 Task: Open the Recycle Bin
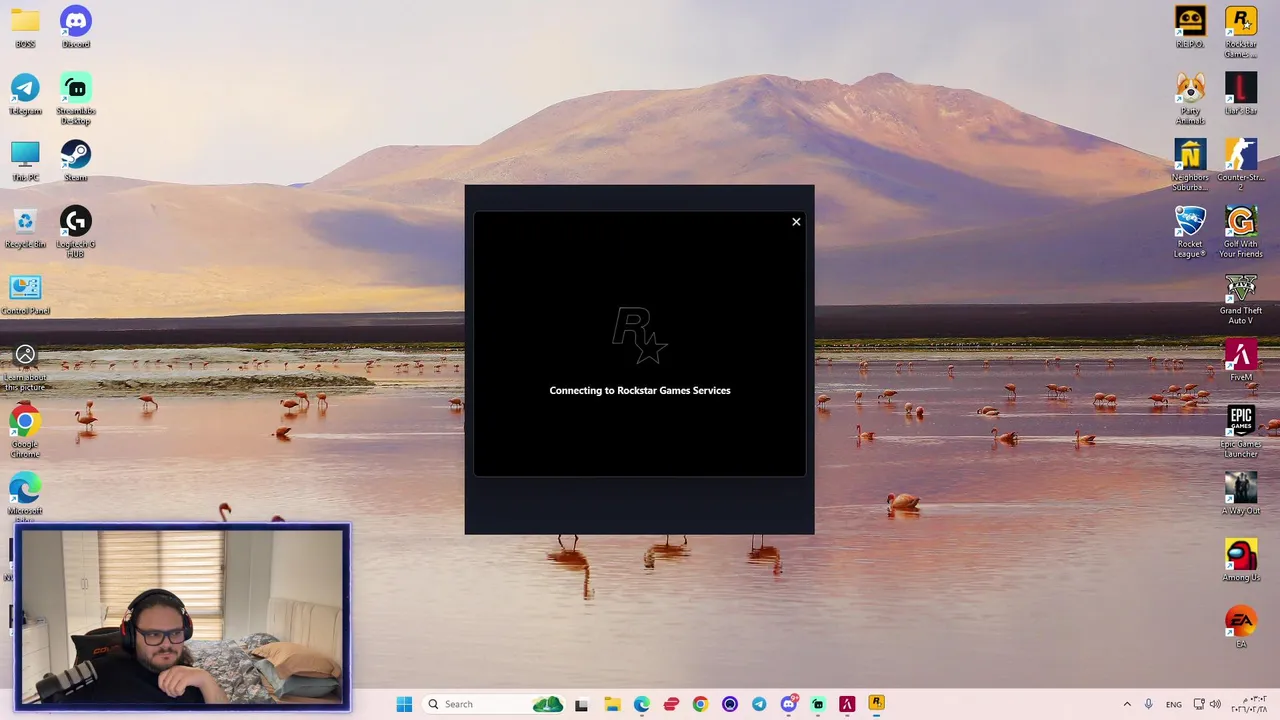coord(25,227)
